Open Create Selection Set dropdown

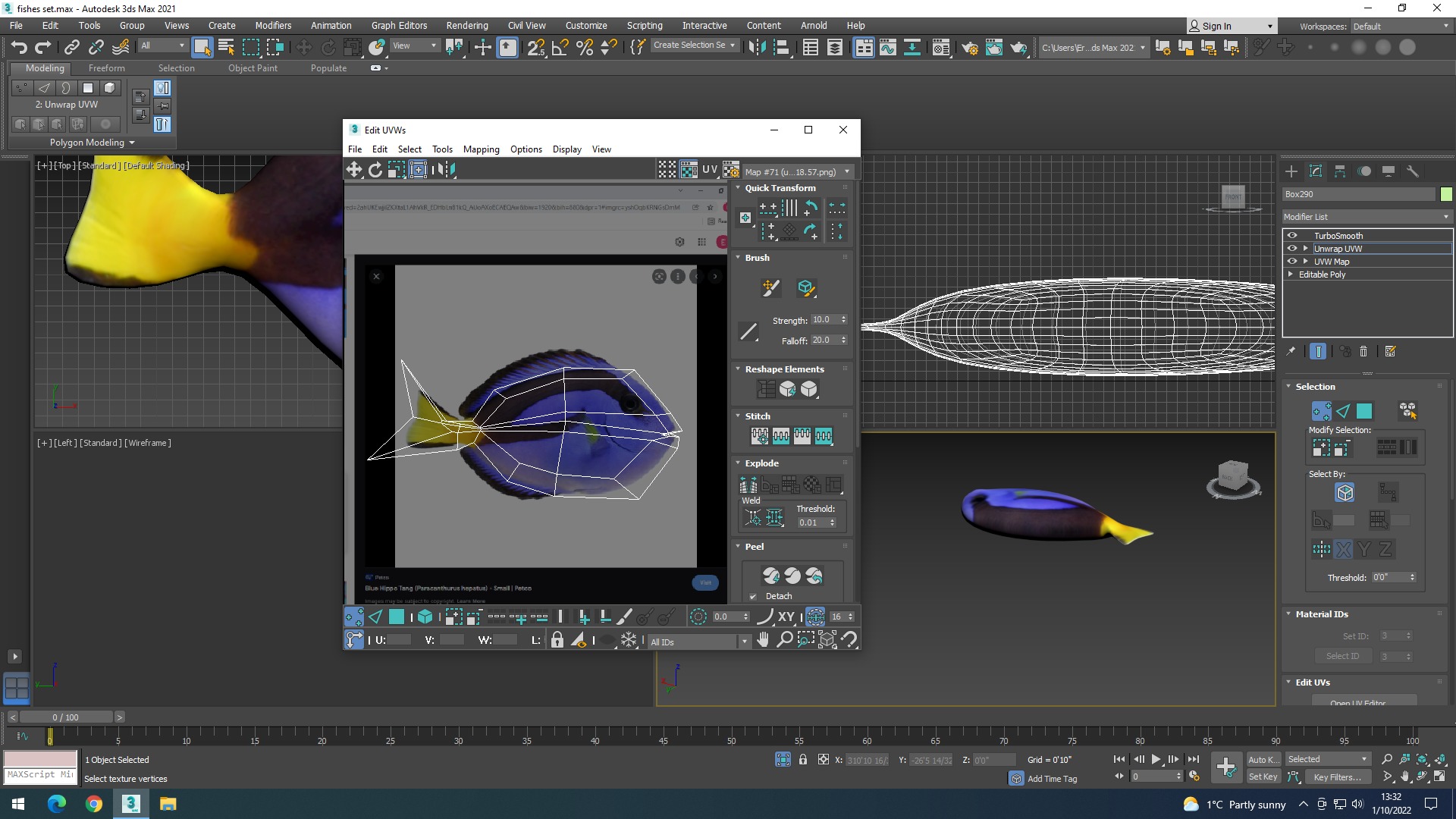tap(694, 45)
